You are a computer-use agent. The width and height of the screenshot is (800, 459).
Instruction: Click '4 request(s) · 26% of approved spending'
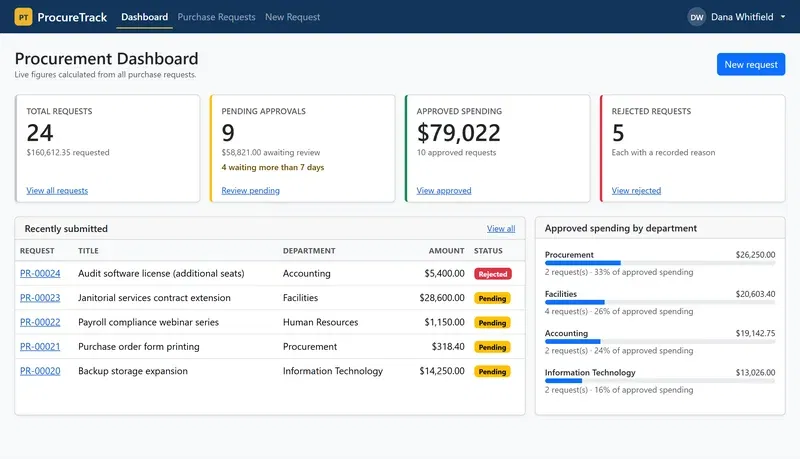[x=619, y=312]
